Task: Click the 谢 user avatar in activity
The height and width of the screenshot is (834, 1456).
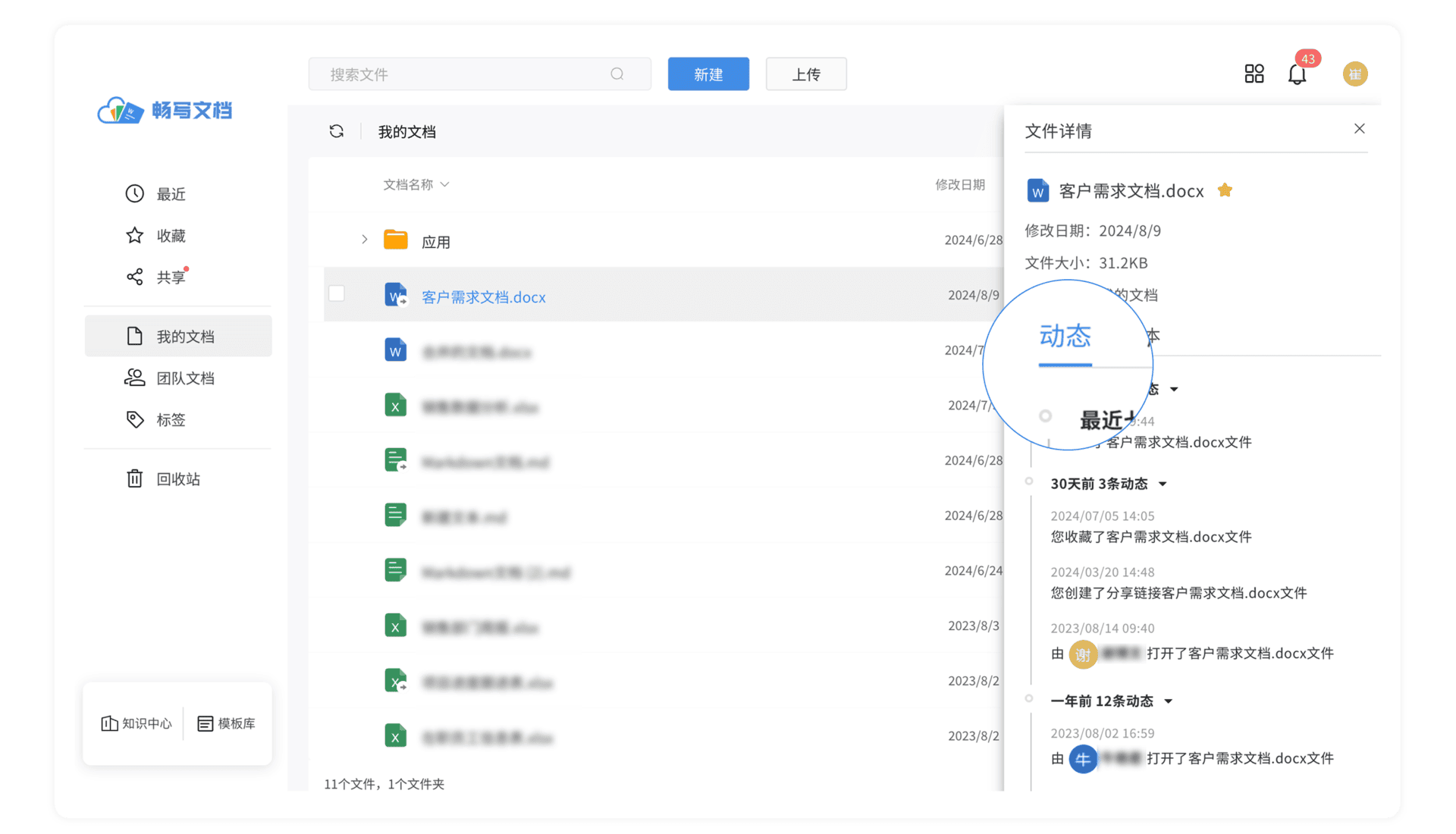Action: click(1083, 654)
